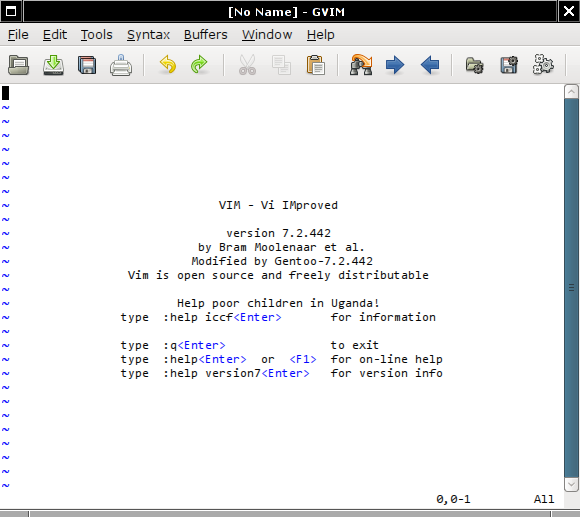Click the 'VIM - Vi IMproved' text
580x517 pixels.
coord(278,205)
